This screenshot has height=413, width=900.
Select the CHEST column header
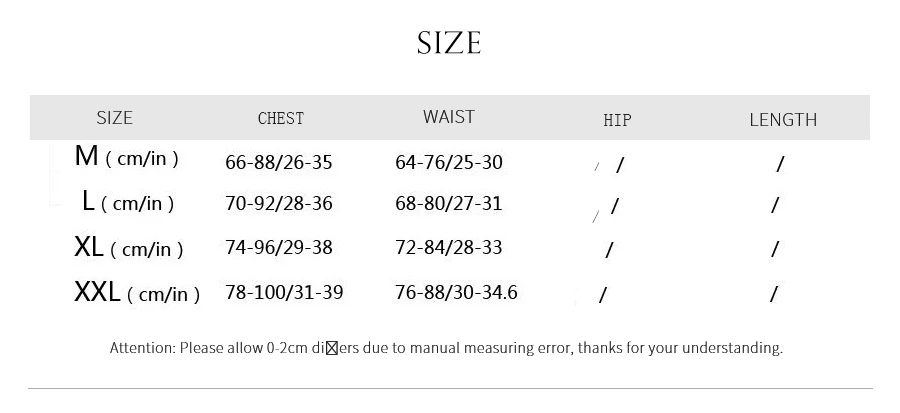pos(281,118)
